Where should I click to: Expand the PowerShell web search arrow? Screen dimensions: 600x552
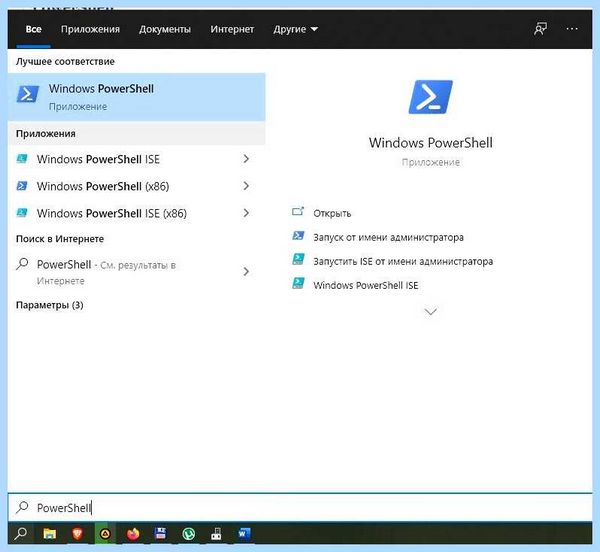pos(246,272)
